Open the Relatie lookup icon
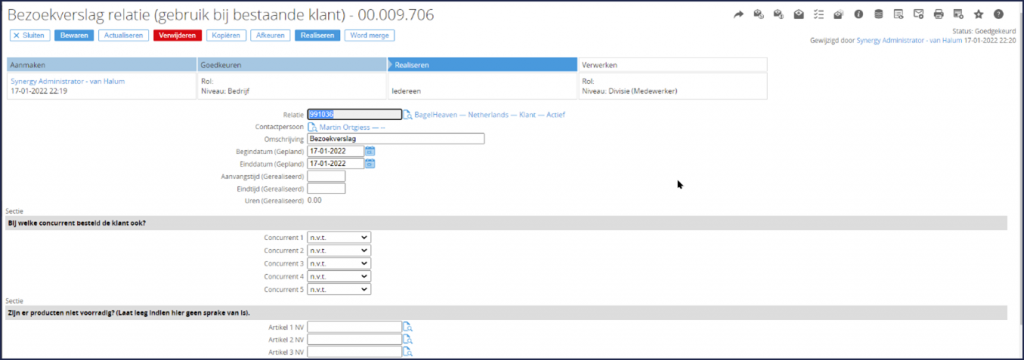1024x360 pixels. (408, 115)
